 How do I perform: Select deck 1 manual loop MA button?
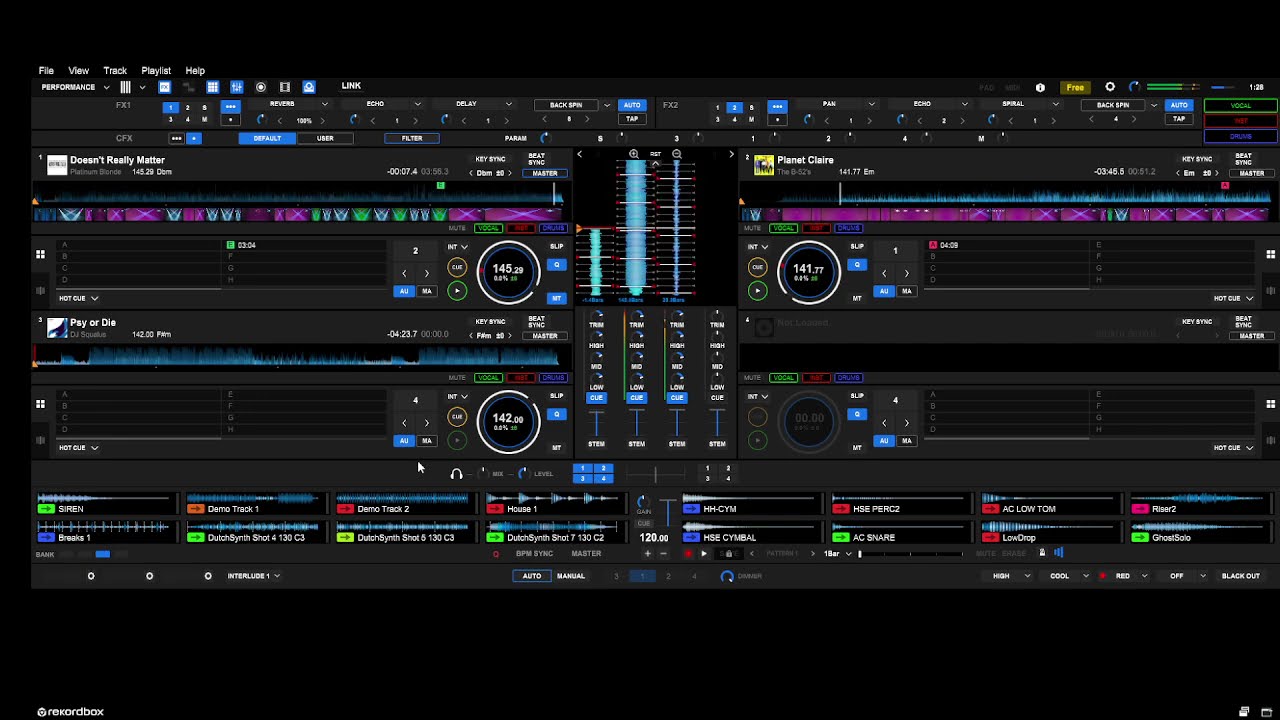point(427,291)
